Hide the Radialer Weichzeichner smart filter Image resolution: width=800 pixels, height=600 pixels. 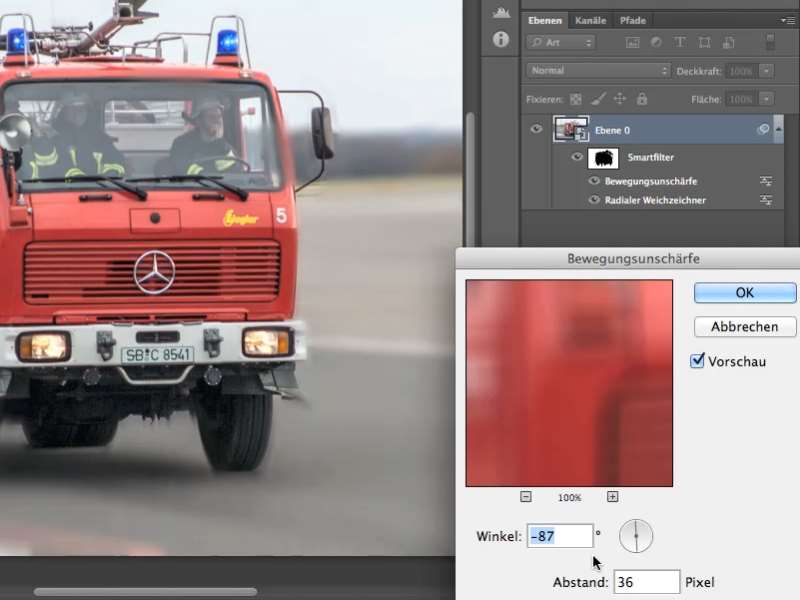pos(594,200)
